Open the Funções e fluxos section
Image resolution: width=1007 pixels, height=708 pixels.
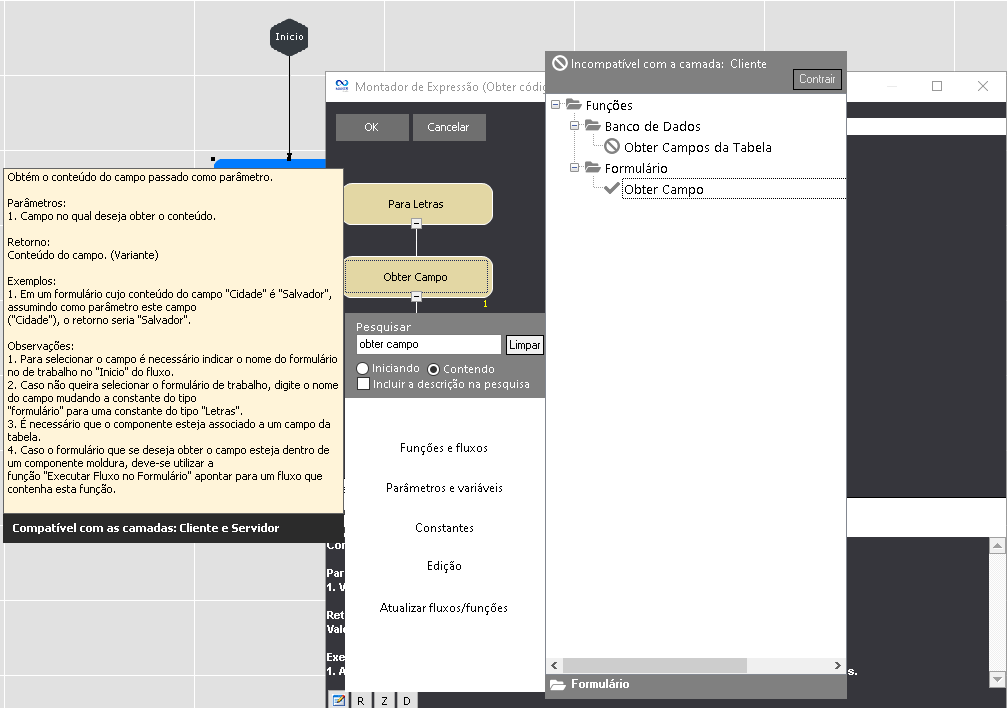(x=444, y=448)
